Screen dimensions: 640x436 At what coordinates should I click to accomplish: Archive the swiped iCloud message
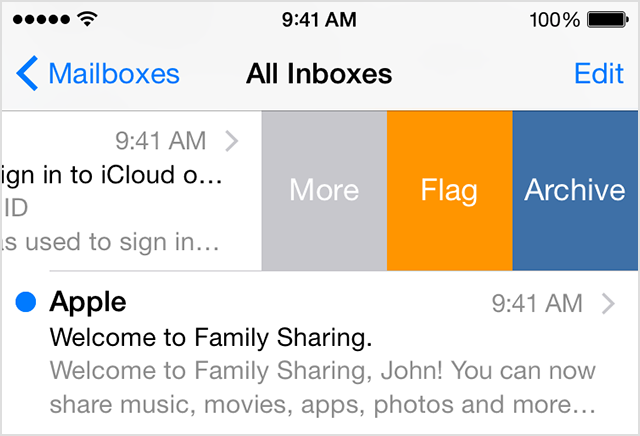(x=575, y=190)
